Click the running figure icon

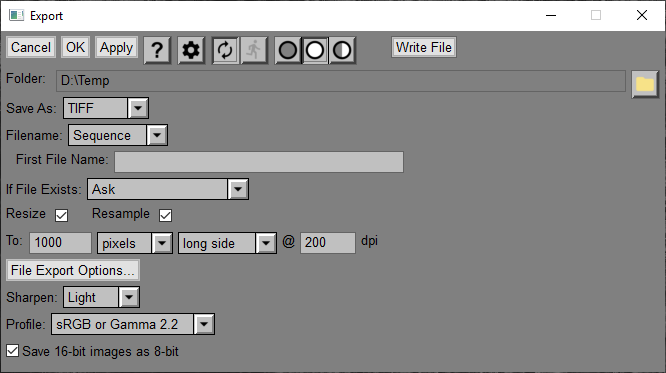254,50
